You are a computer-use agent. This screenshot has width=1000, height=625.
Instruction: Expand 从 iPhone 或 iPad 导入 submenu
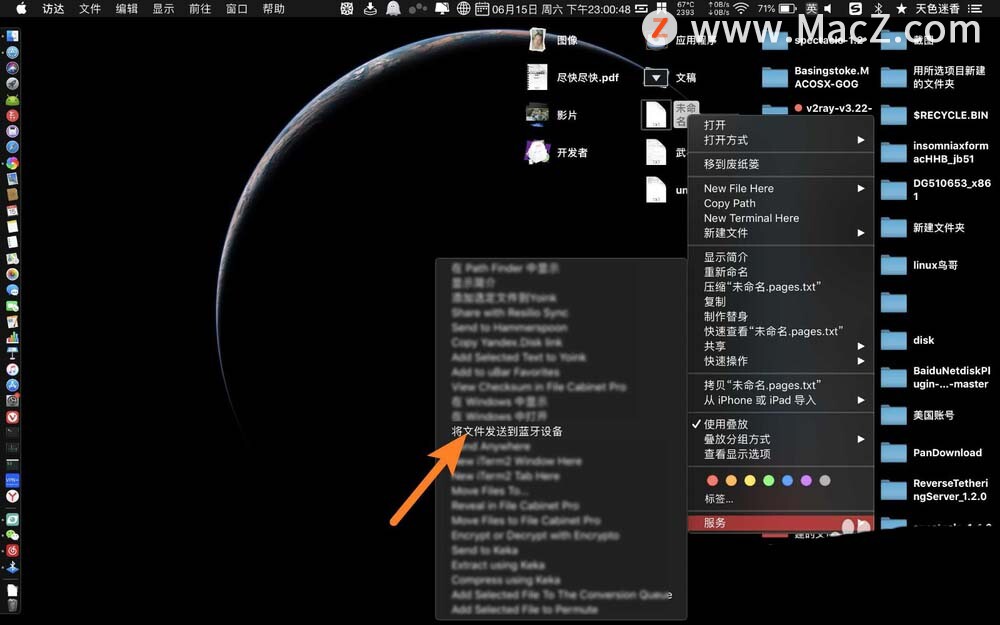click(x=781, y=400)
